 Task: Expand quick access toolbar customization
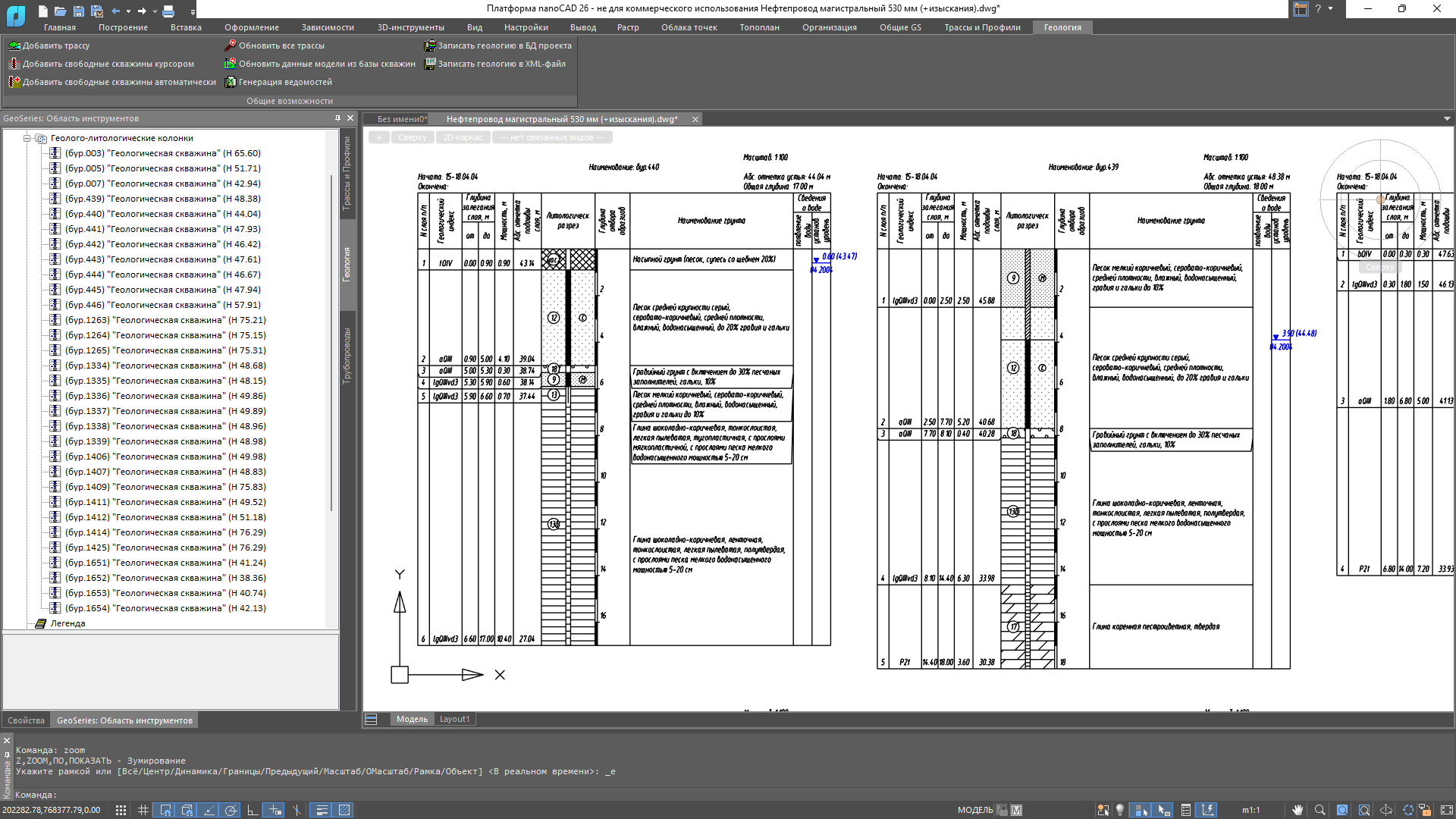pyautogui.click(x=193, y=11)
